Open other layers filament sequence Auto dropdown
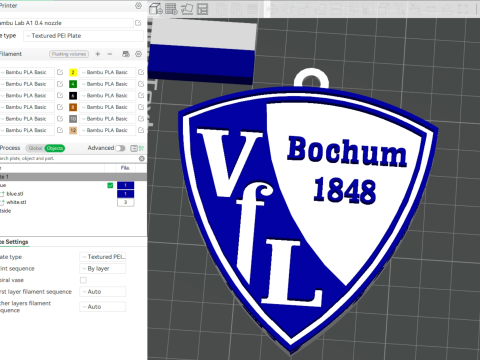The image size is (480, 360). pos(103,307)
